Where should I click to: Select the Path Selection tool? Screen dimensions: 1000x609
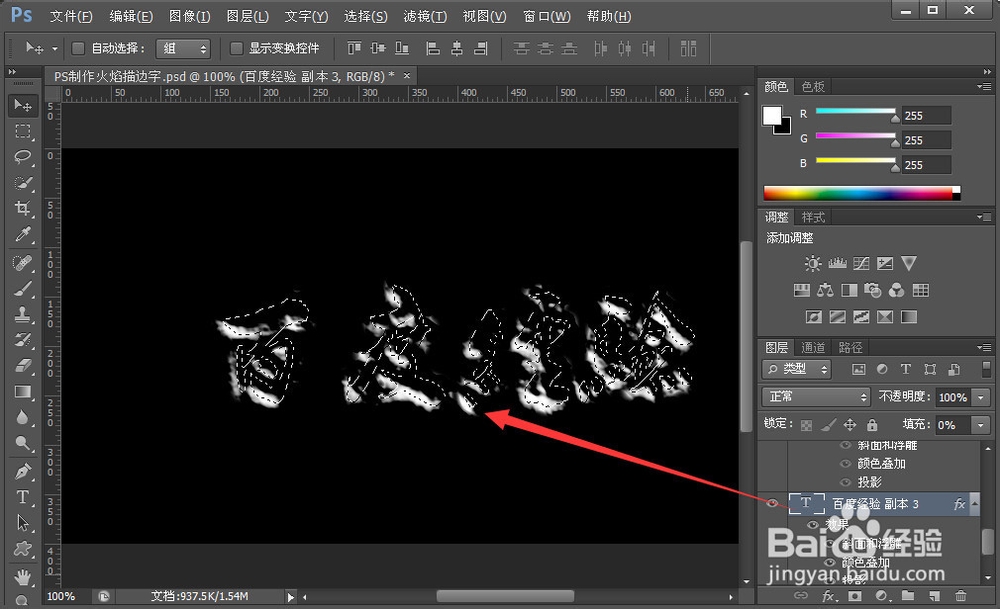(23, 523)
